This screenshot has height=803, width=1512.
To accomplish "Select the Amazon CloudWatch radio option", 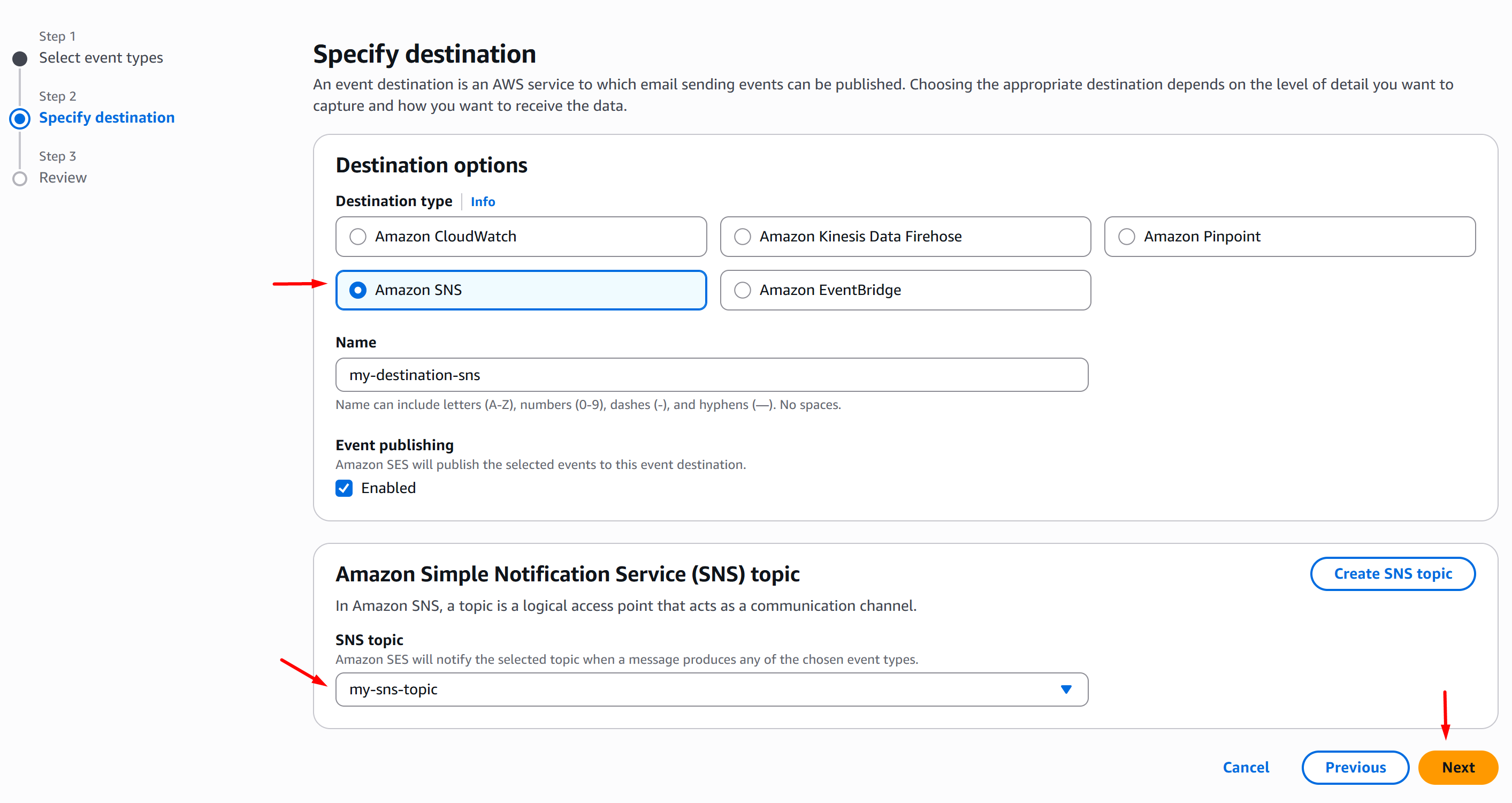I will point(358,237).
